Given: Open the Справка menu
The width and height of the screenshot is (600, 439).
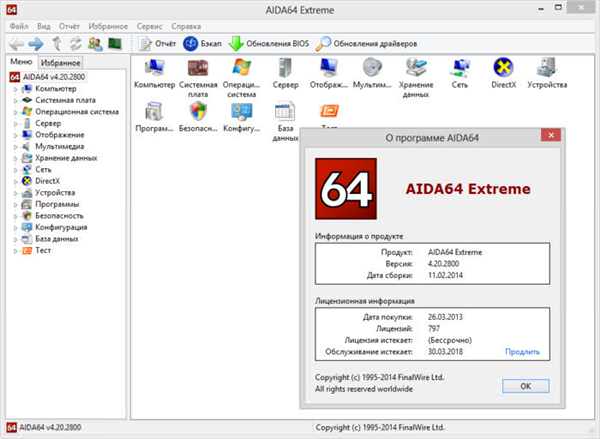Looking at the screenshot, I should [x=186, y=26].
